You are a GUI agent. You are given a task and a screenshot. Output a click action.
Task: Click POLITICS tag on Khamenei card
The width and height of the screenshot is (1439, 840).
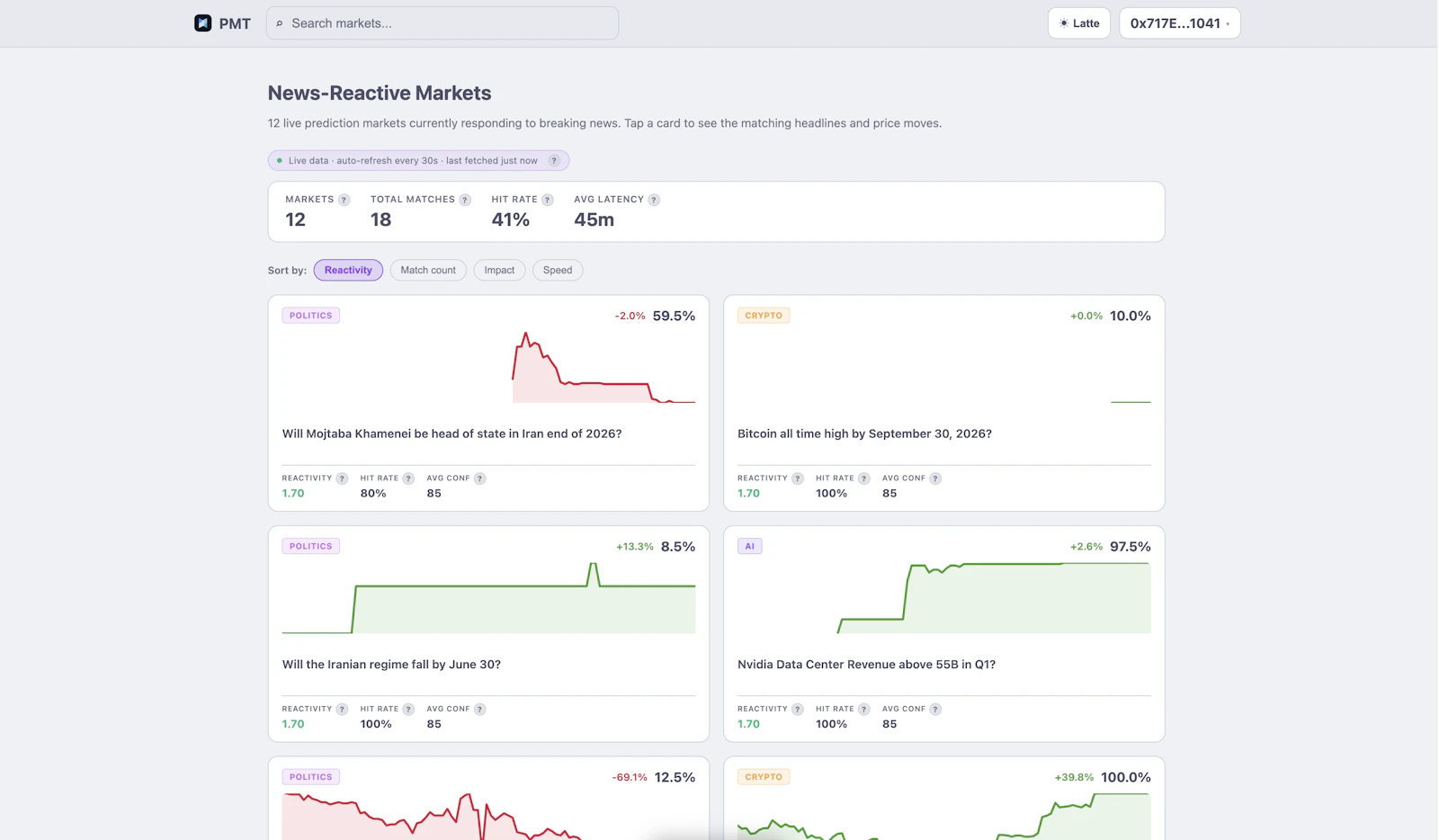[x=311, y=316]
